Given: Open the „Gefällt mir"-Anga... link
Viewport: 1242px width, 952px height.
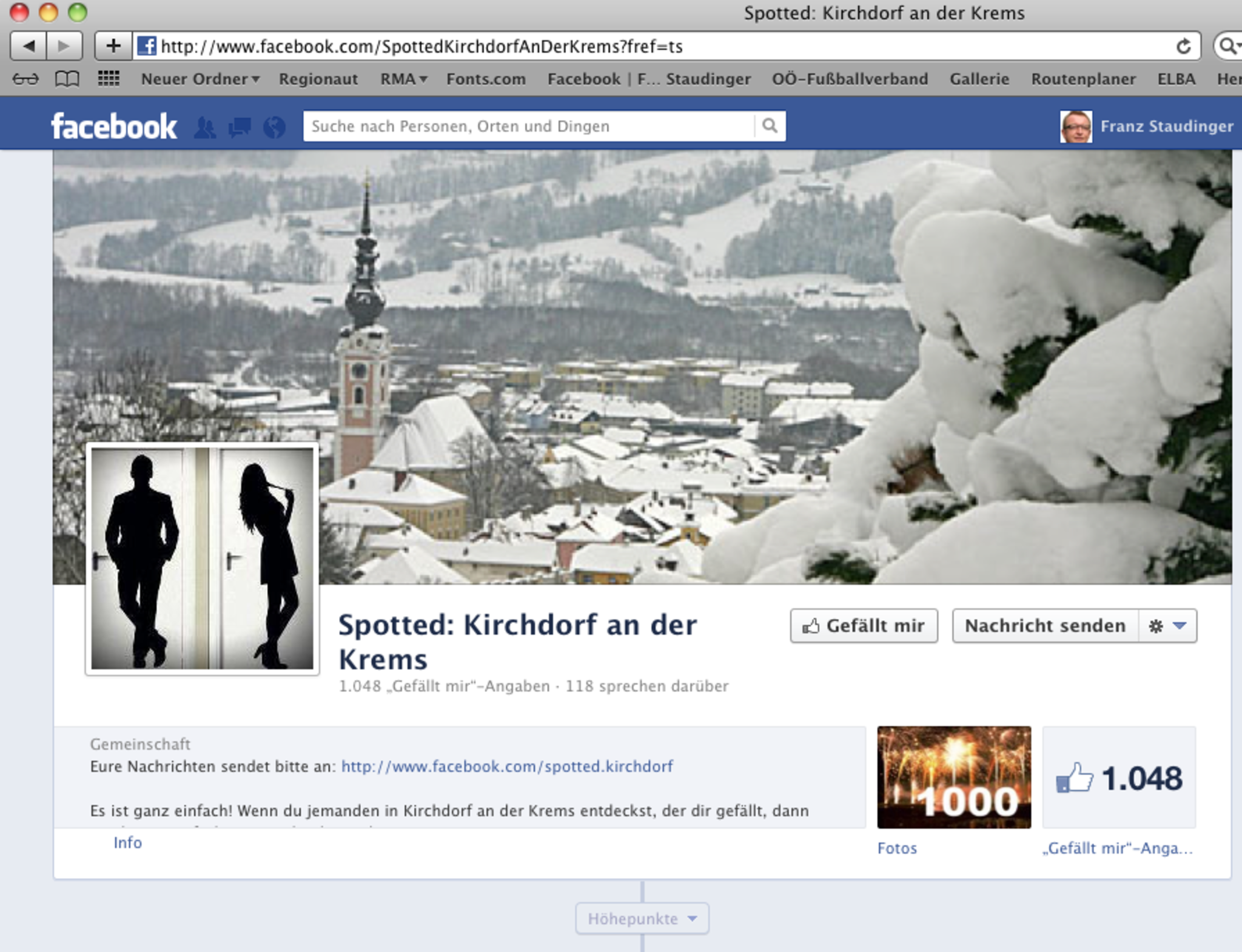Looking at the screenshot, I should click(x=1118, y=848).
